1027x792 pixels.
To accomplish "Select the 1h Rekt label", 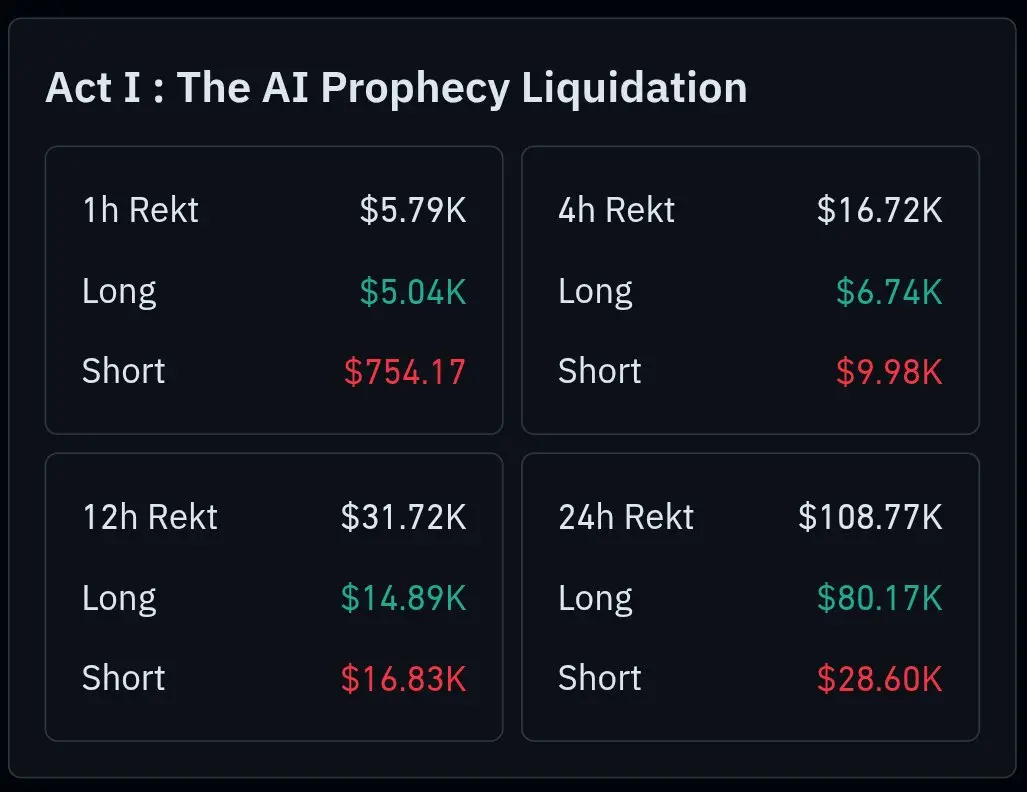I will (140, 210).
